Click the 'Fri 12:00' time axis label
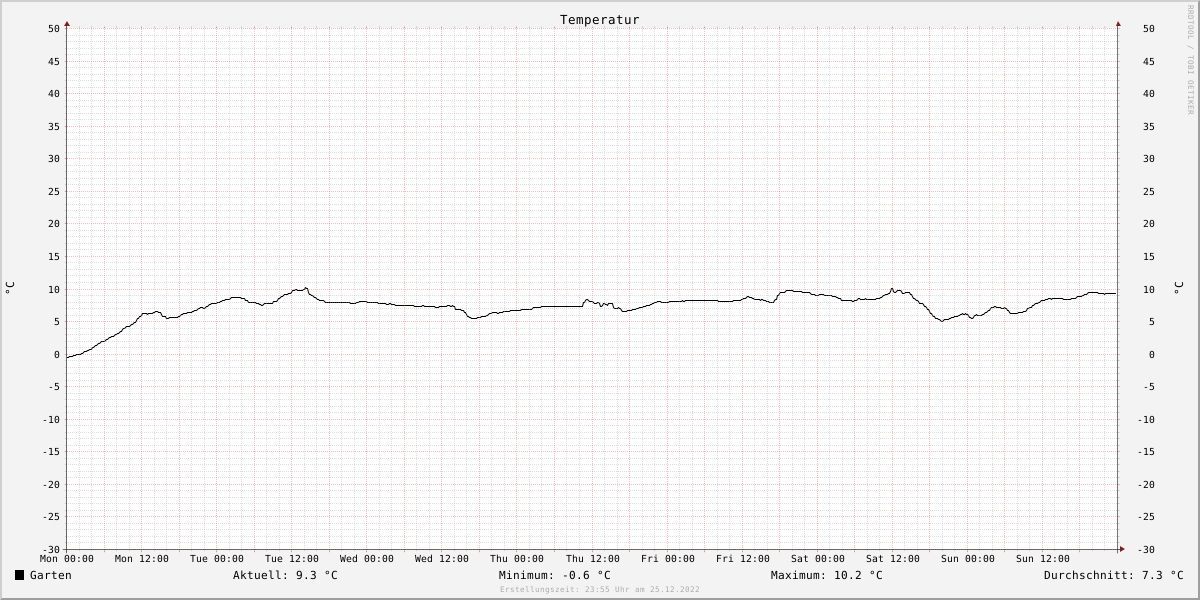Viewport: 1200px width, 600px height. click(743, 559)
